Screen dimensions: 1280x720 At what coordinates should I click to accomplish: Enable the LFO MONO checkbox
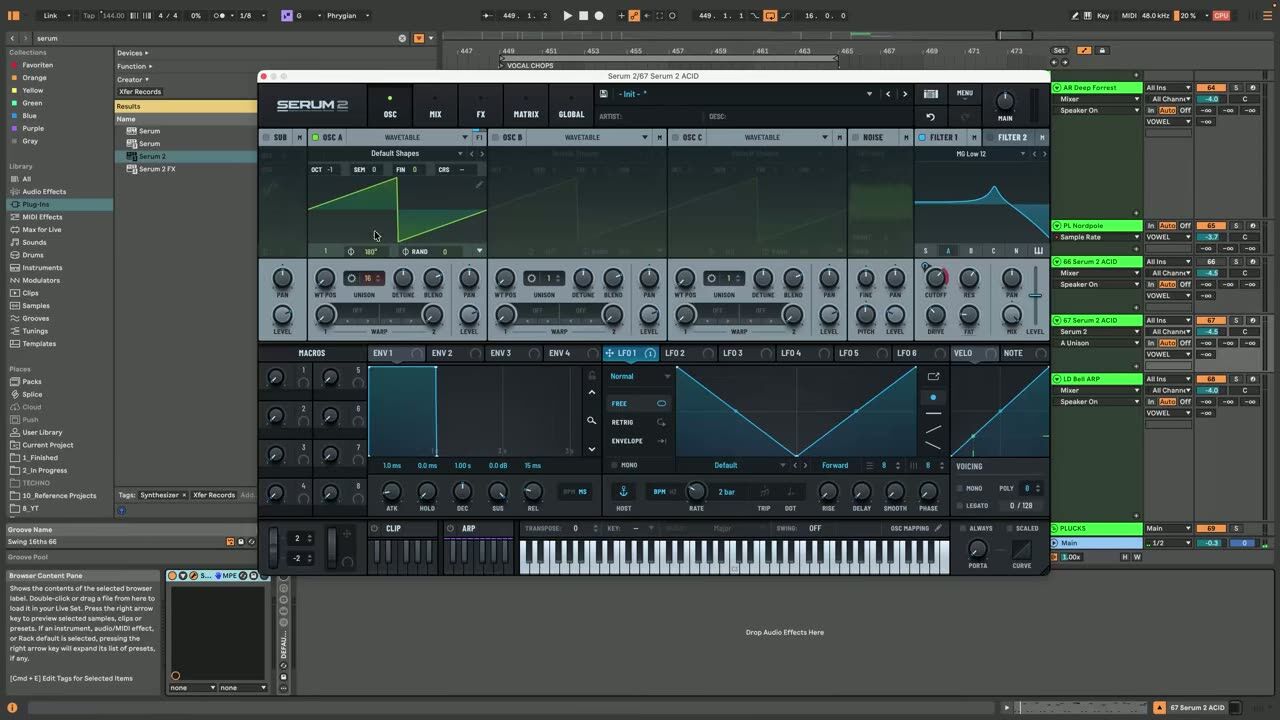click(x=612, y=465)
